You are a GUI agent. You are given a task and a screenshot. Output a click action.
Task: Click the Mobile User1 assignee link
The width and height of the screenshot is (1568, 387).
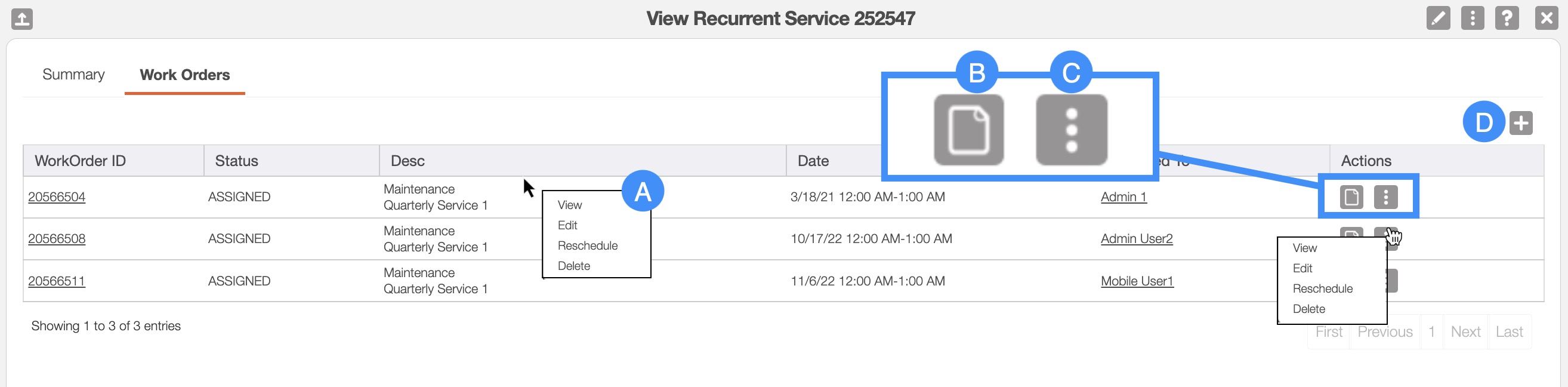(1137, 281)
